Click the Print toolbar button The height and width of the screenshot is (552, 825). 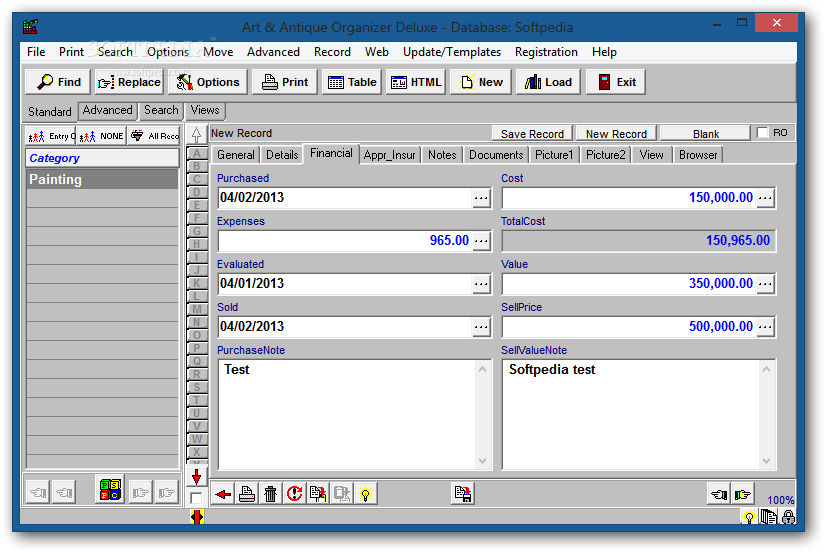[285, 82]
